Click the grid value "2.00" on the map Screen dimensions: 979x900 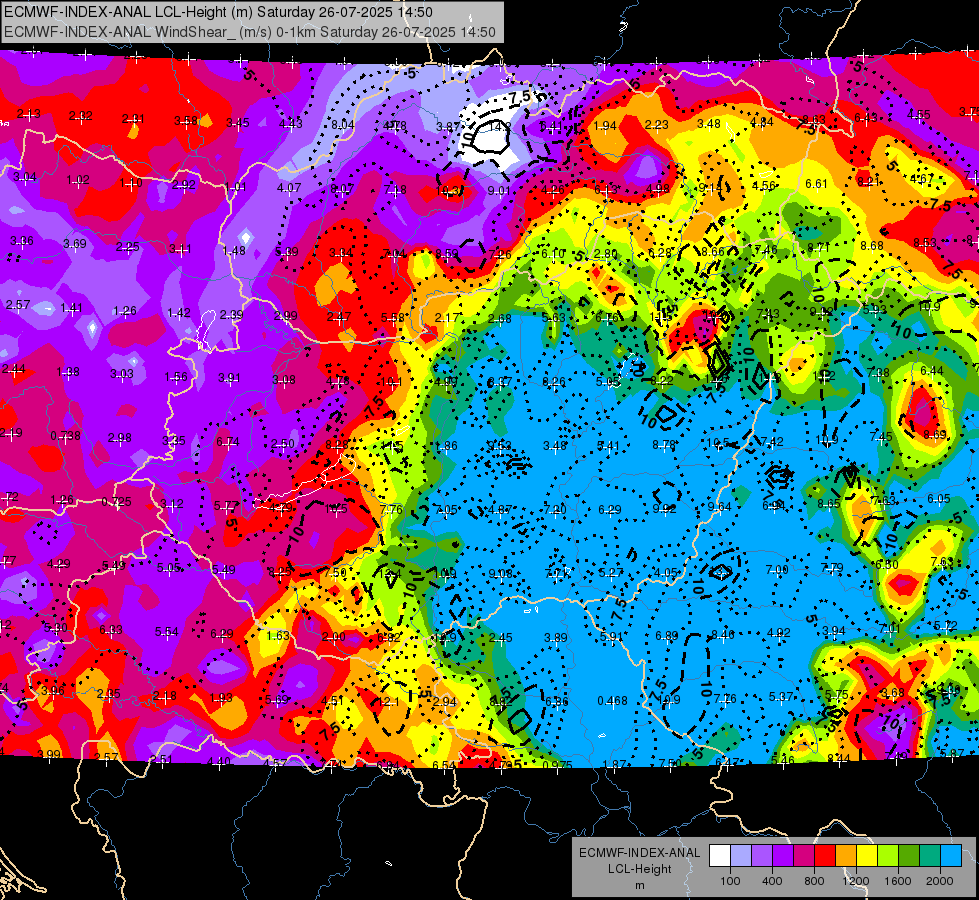tap(333, 636)
